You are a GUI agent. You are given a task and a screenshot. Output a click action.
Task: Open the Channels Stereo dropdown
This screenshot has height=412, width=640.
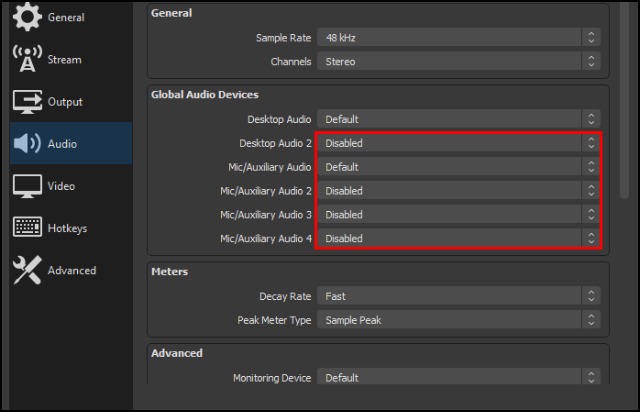point(458,61)
